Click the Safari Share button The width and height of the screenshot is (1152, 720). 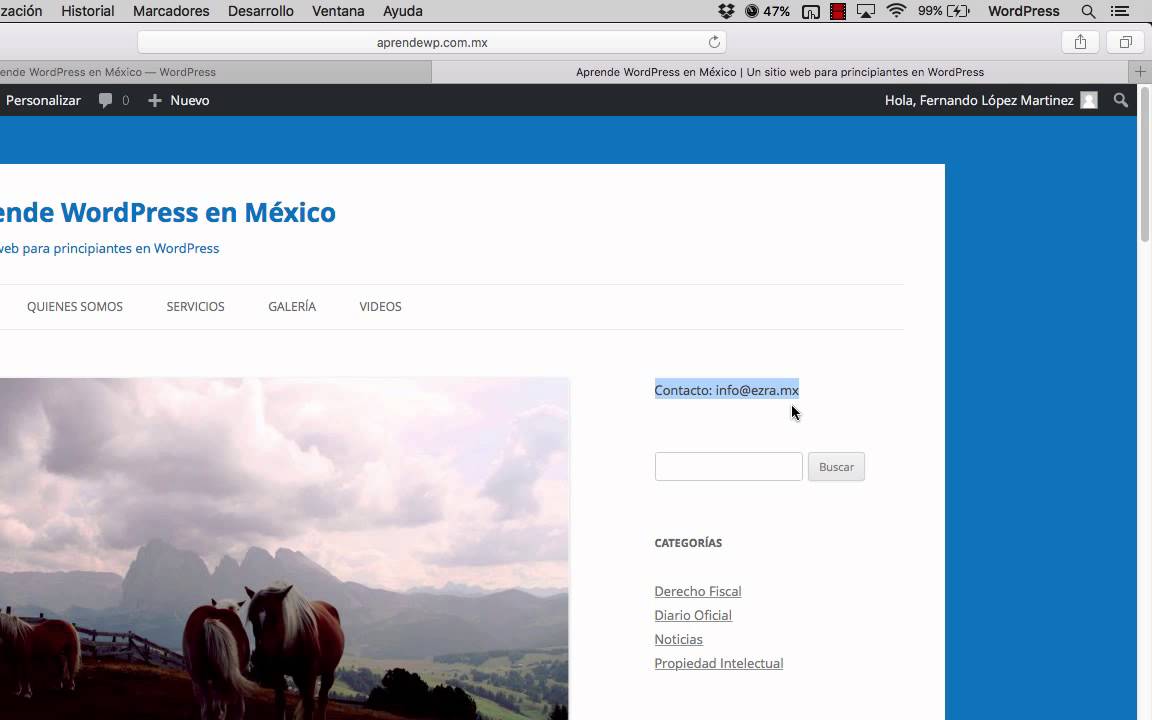1080,42
